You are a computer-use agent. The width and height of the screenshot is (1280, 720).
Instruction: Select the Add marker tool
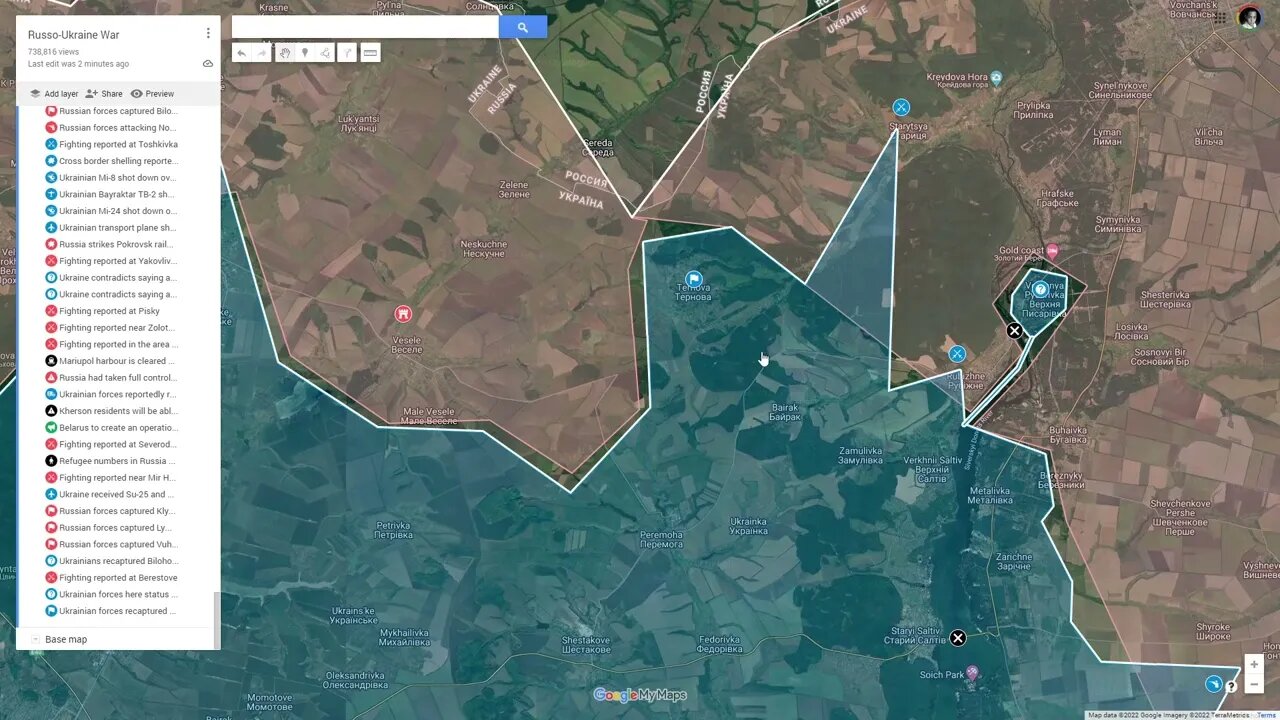pos(305,53)
